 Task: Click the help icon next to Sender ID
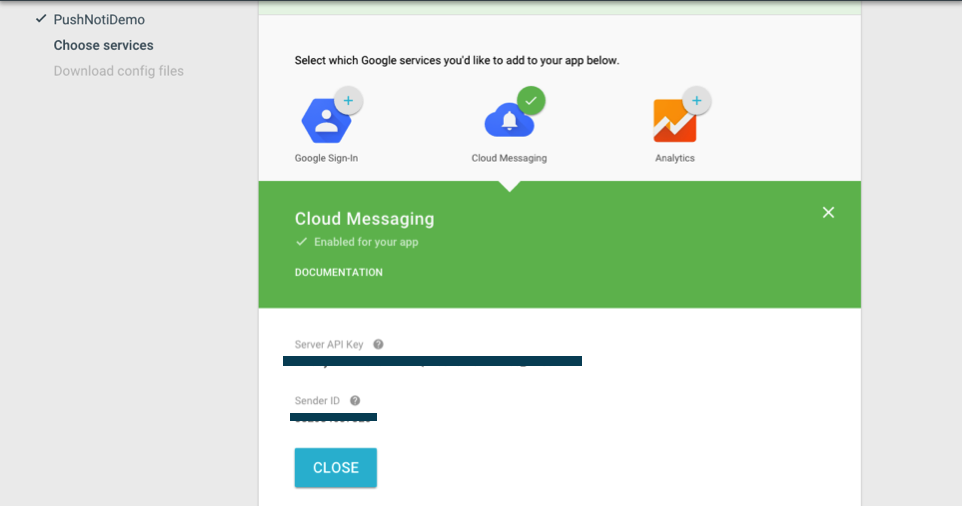355,401
